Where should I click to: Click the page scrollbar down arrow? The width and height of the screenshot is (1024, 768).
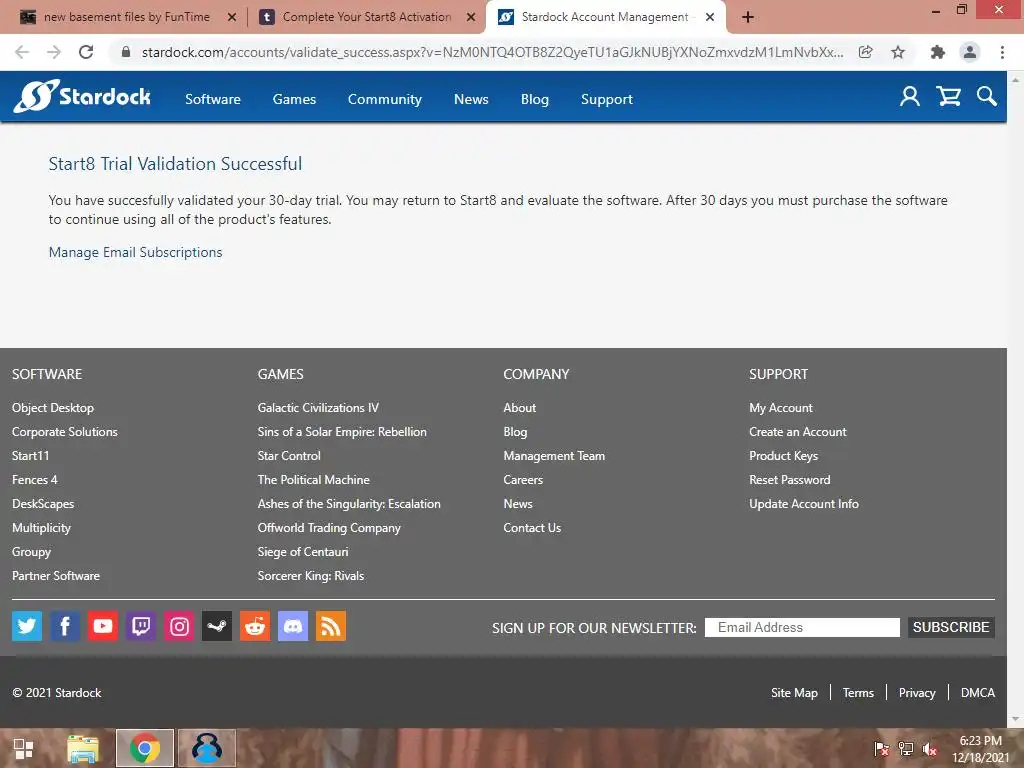[x=1015, y=720]
